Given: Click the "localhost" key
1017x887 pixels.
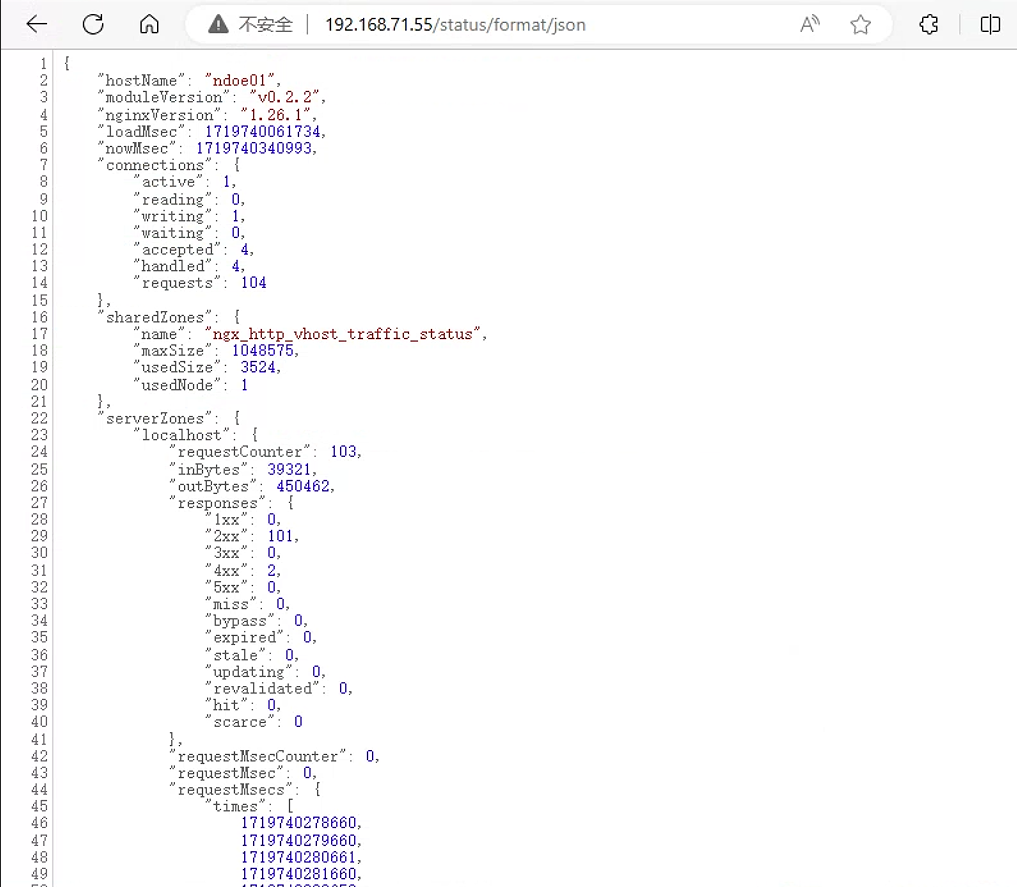Looking at the screenshot, I should tap(182, 436).
